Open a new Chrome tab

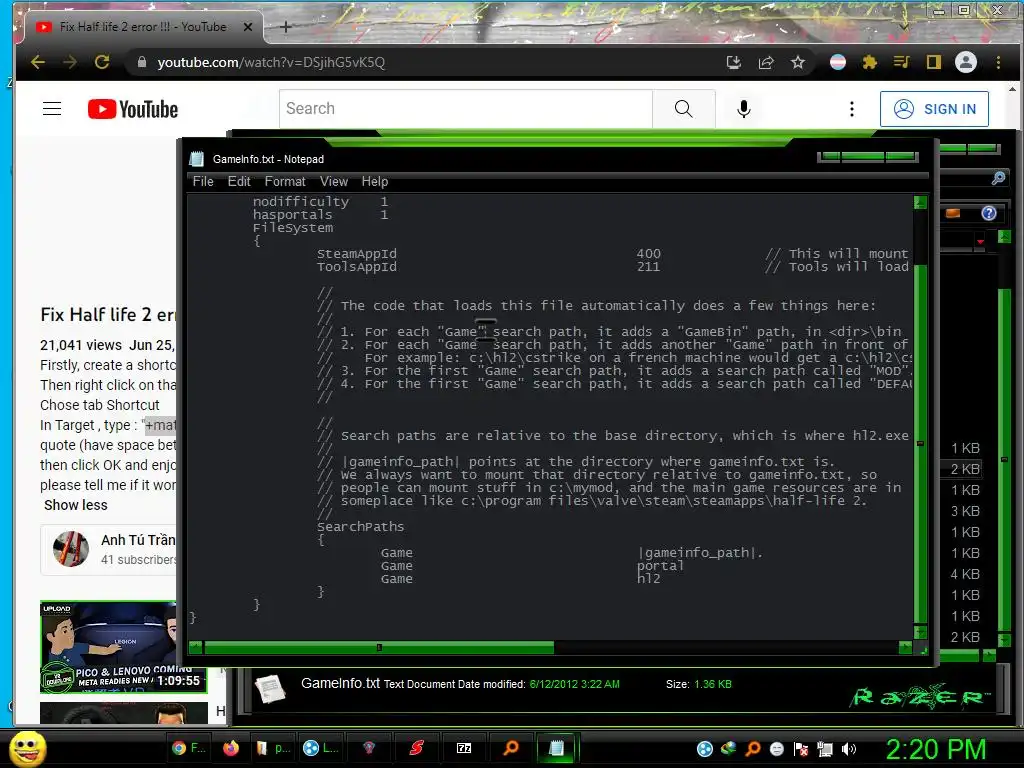coord(285,27)
